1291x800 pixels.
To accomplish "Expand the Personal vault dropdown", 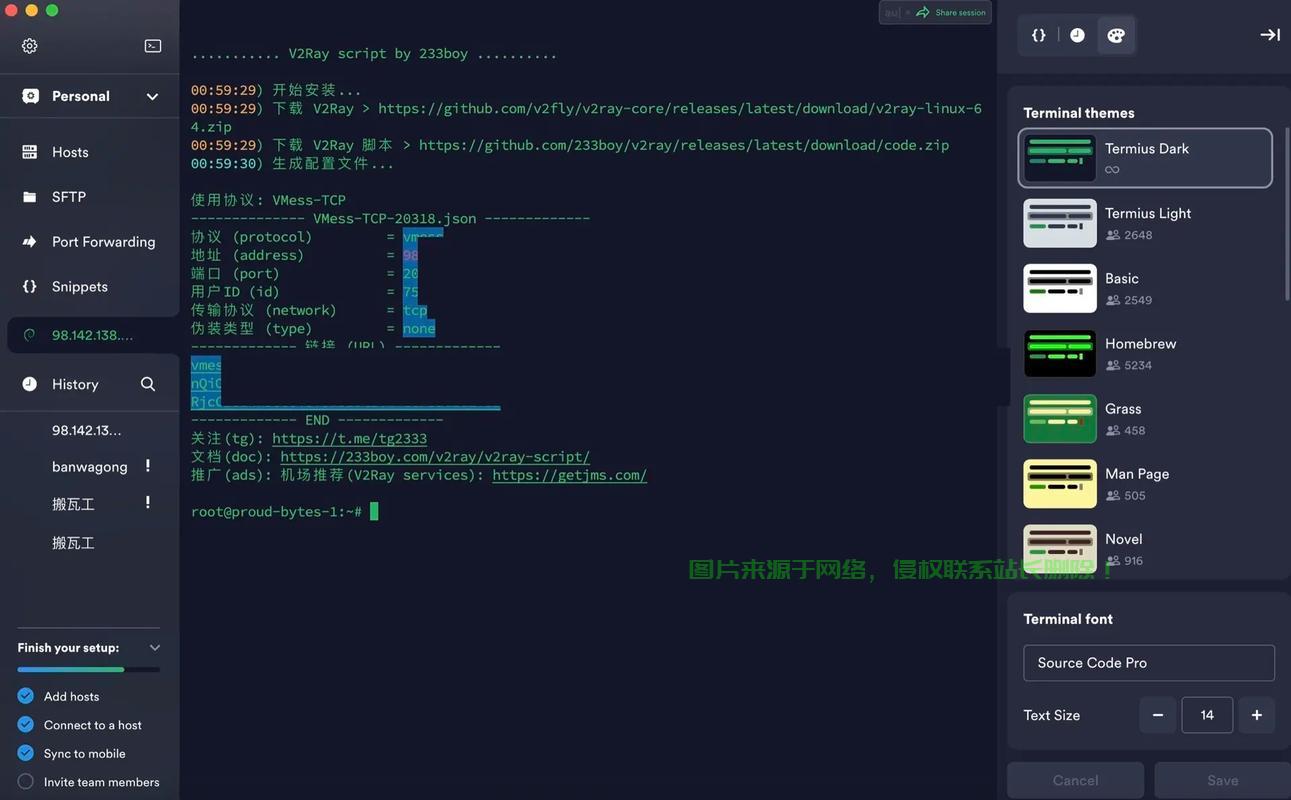I will click(152, 96).
